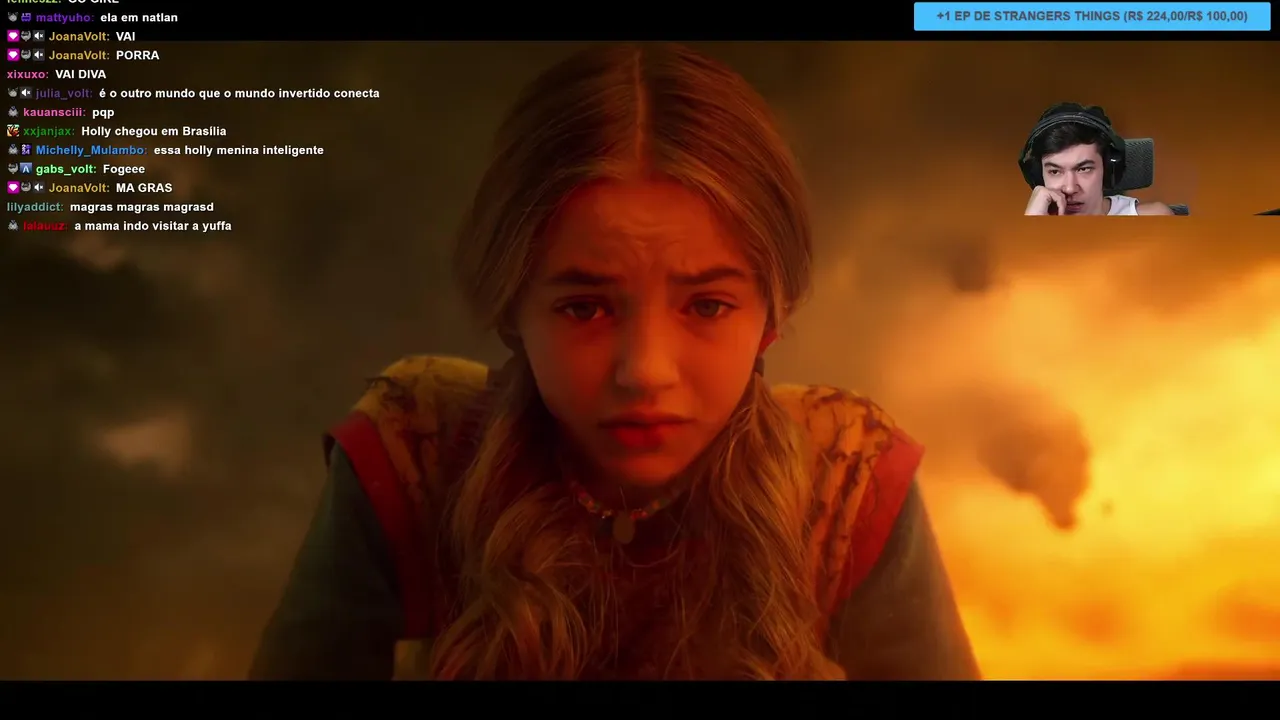Click the message 'VAI DIVA'
Screen dimensions: 1280x720
80,74
